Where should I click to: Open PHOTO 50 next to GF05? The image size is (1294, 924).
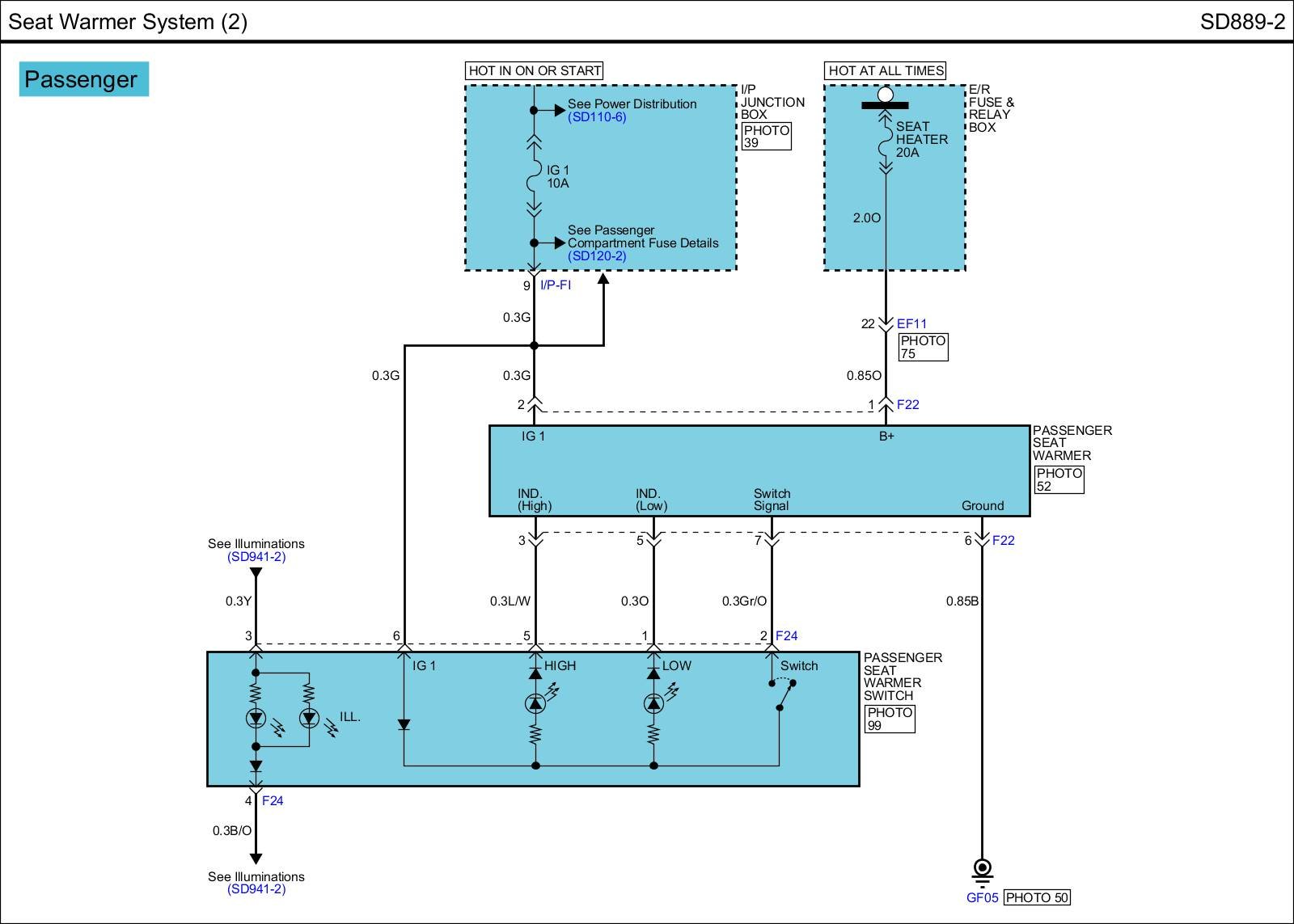click(x=1037, y=897)
